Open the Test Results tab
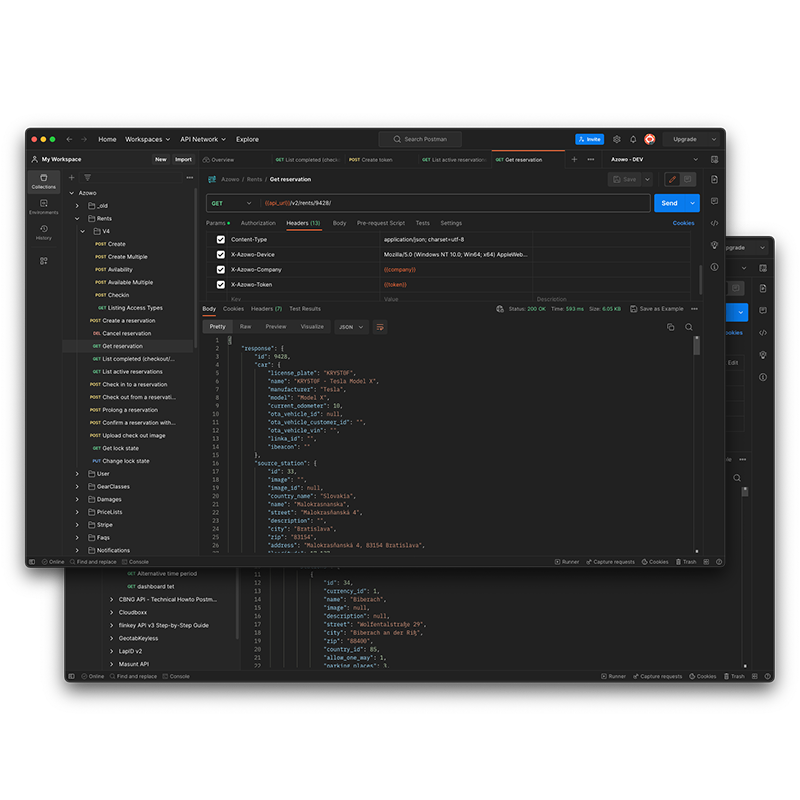 point(305,309)
